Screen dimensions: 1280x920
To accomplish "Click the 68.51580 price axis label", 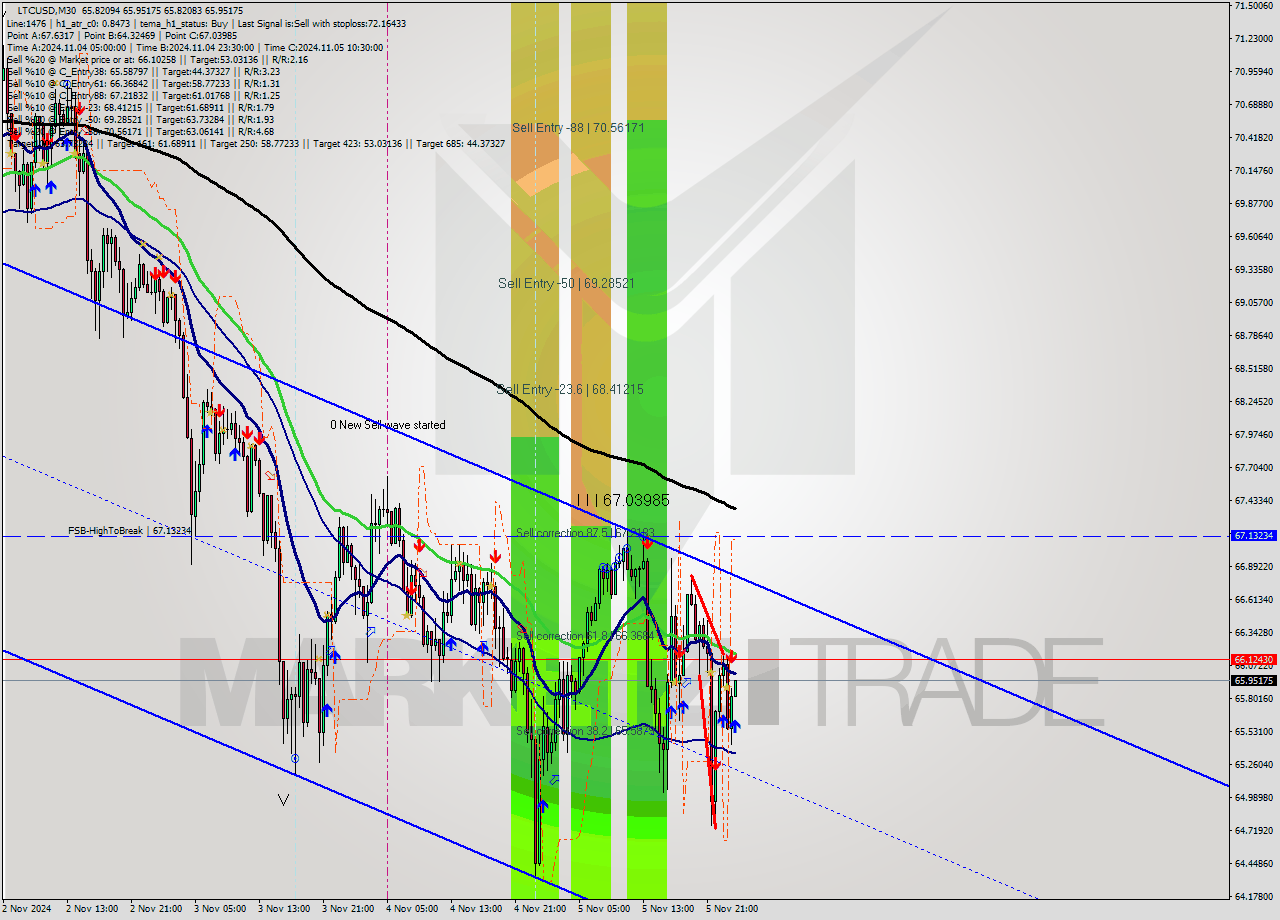I will pos(1254,368).
